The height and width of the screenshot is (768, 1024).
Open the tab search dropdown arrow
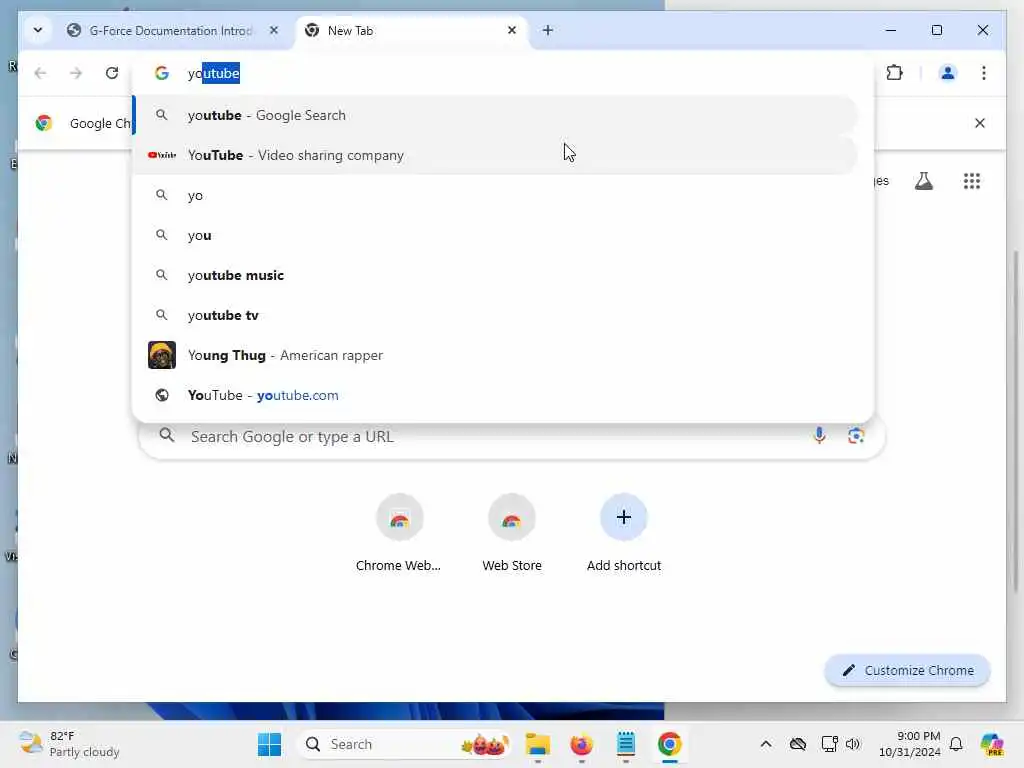(x=38, y=30)
